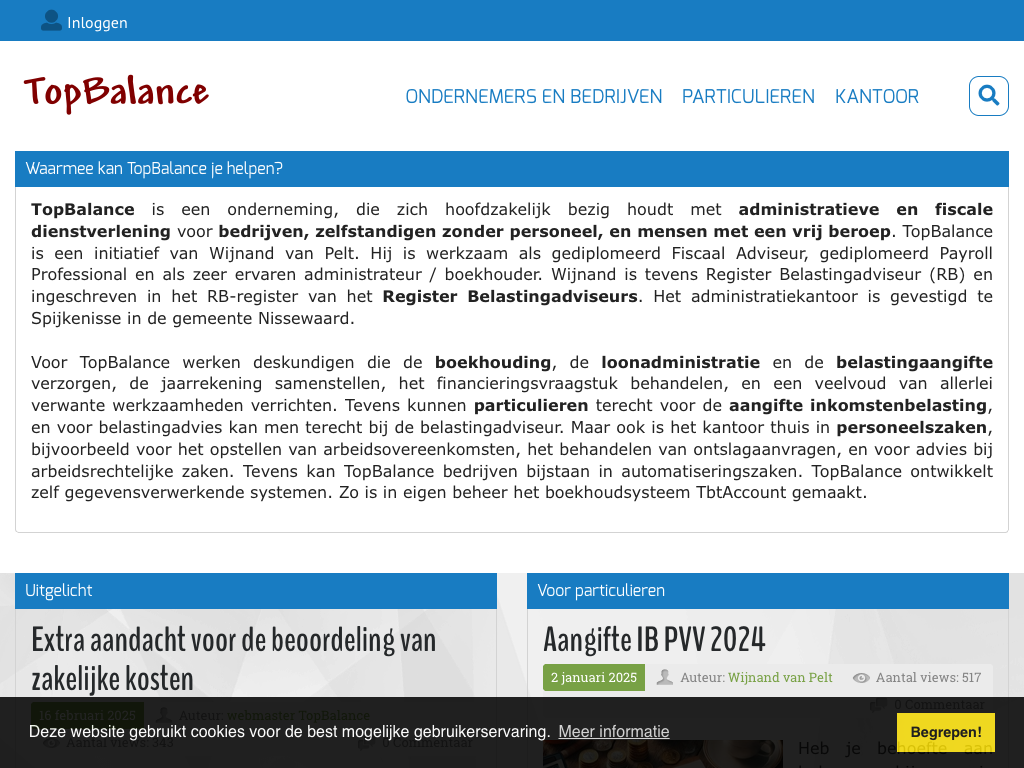Screen dimensions: 1024x768
Task: Click the Uitgelicht panel header
Action: [x=256, y=591]
